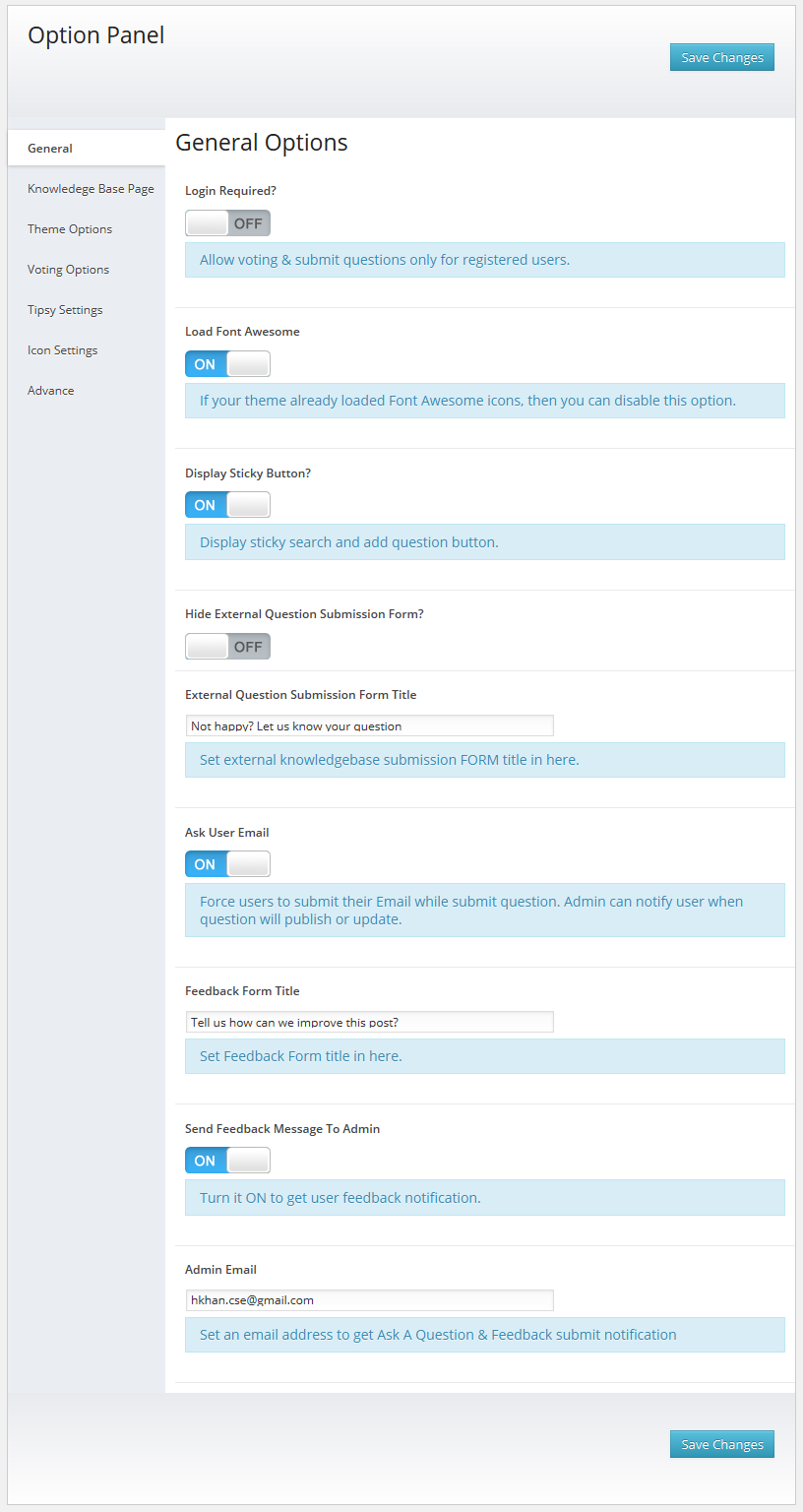Open the Theme Options tab

(x=70, y=229)
